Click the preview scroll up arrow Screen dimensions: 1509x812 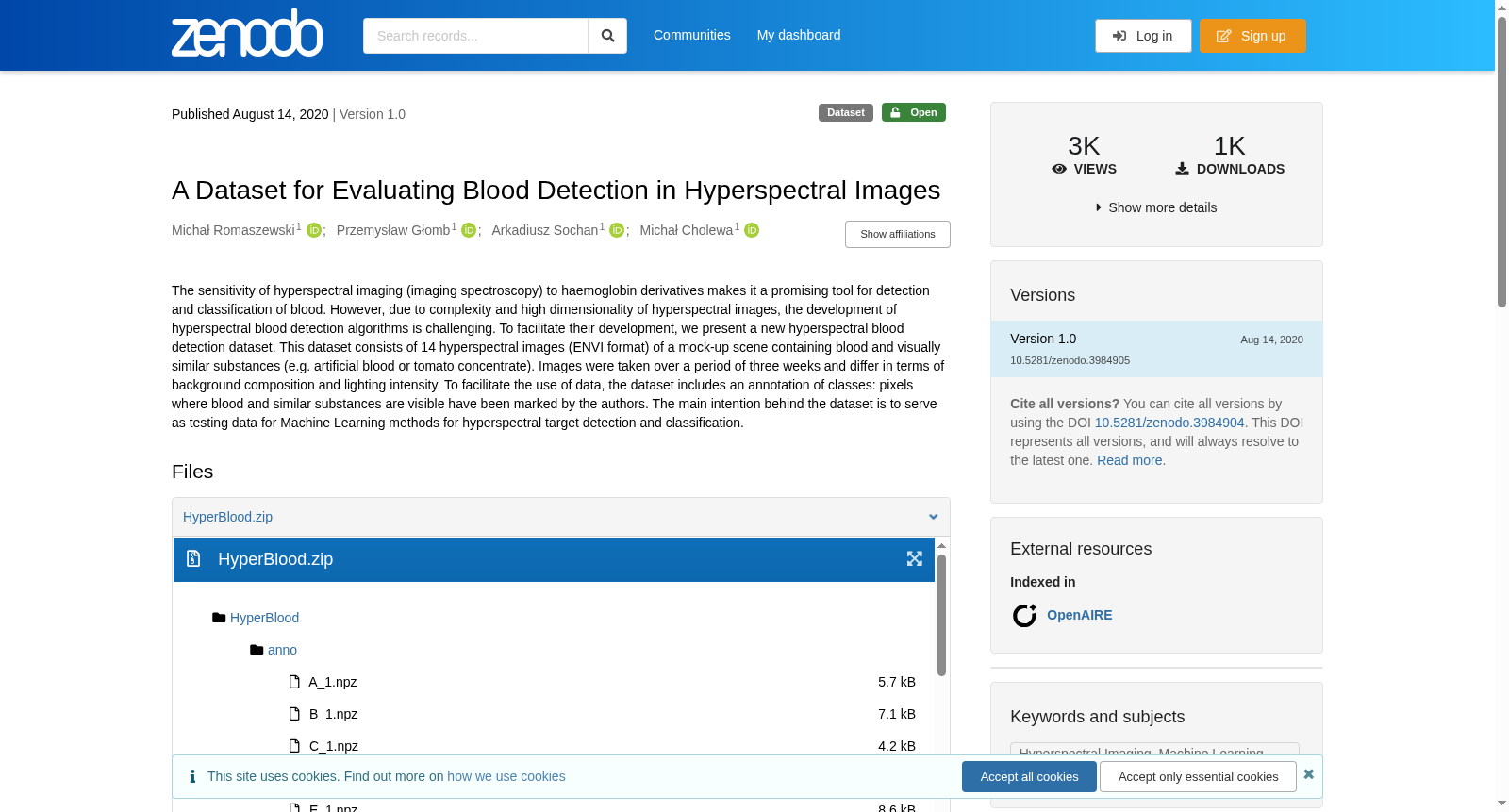point(941,546)
